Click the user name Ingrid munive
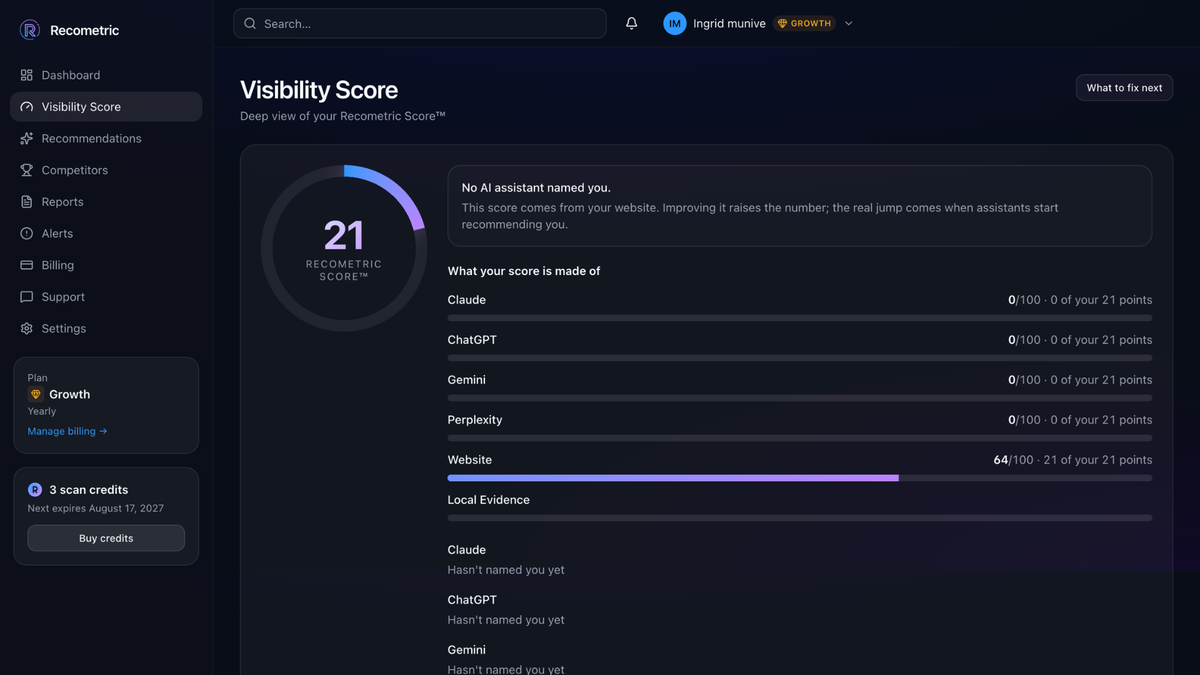The height and width of the screenshot is (675, 1200). pos(729,23)
